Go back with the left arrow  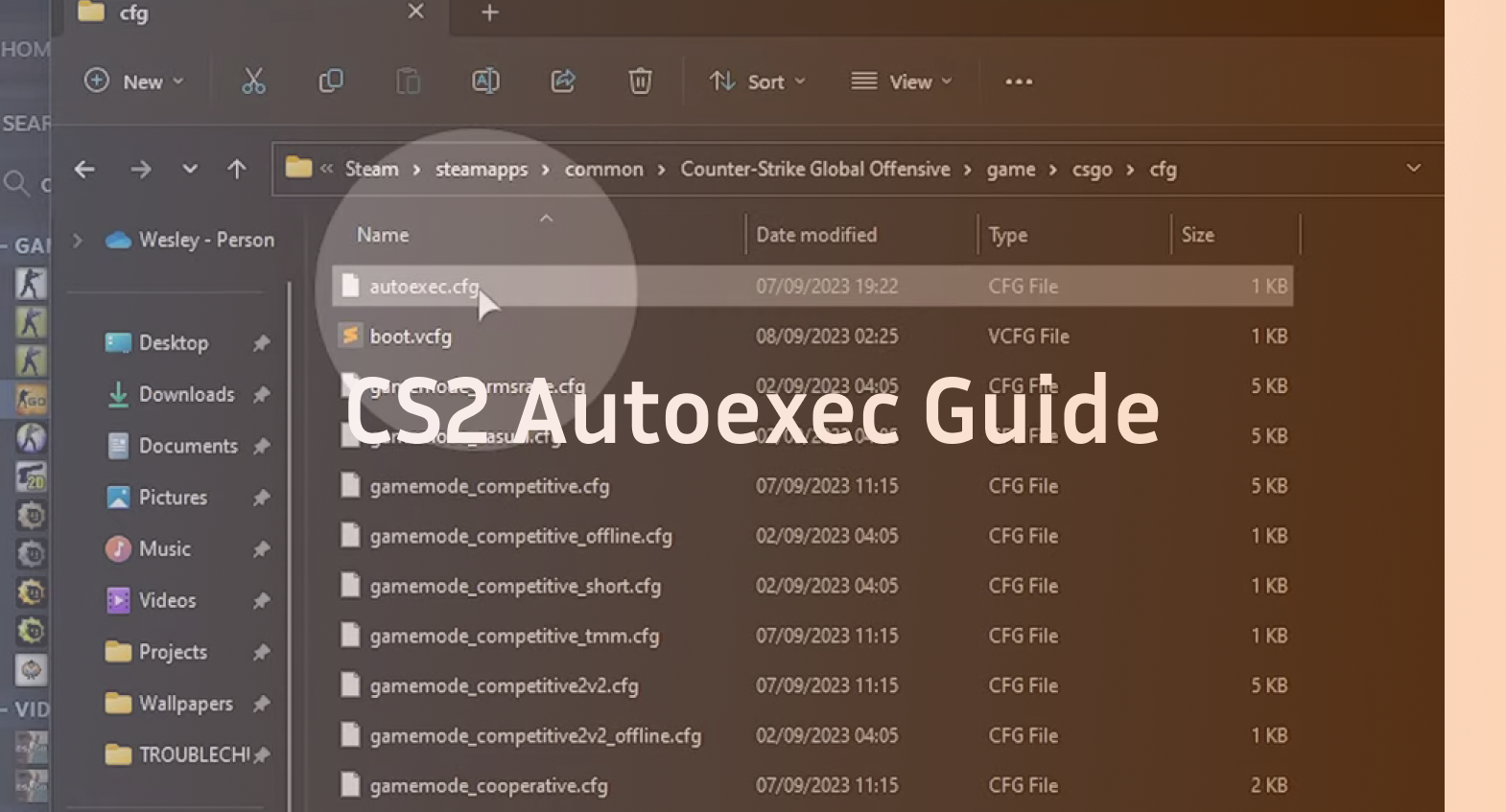pos(84,170)
